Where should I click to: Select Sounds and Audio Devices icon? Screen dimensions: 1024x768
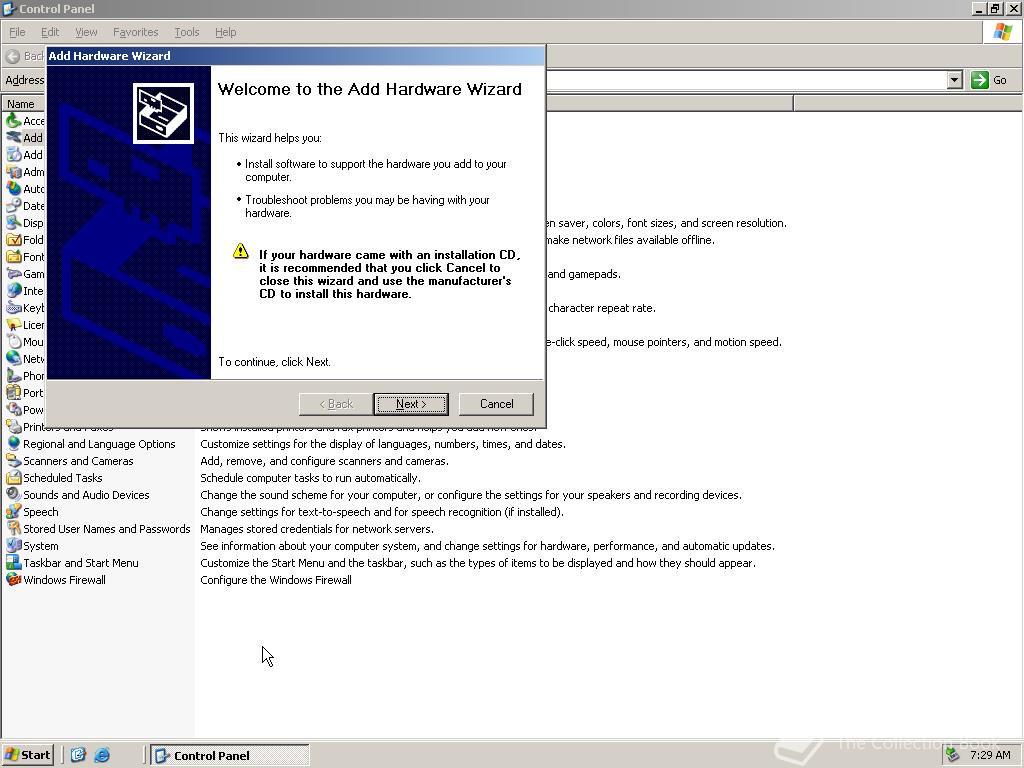14,494
